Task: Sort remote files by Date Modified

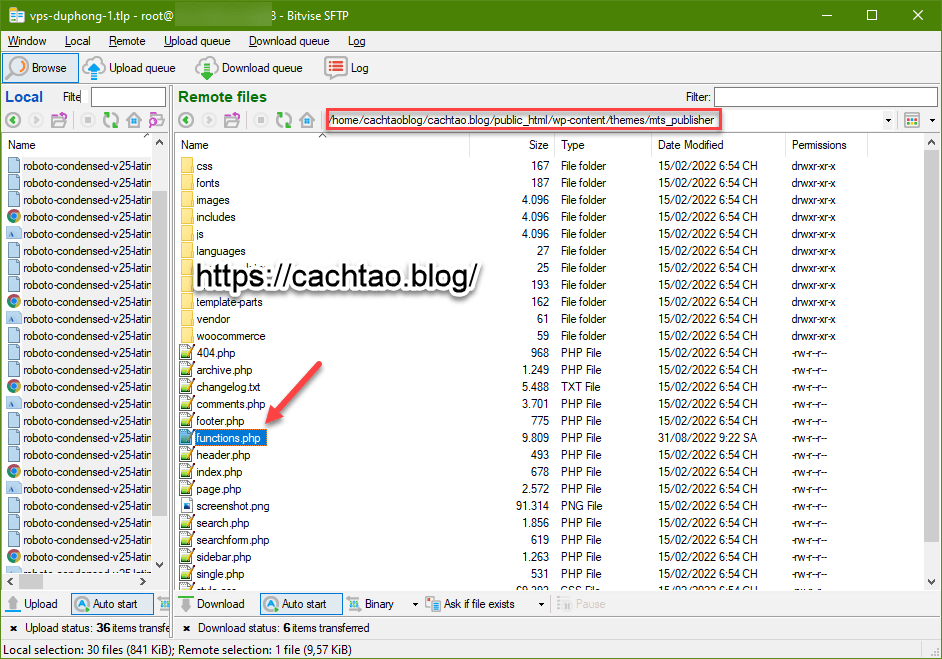Action: coord(718,145)
